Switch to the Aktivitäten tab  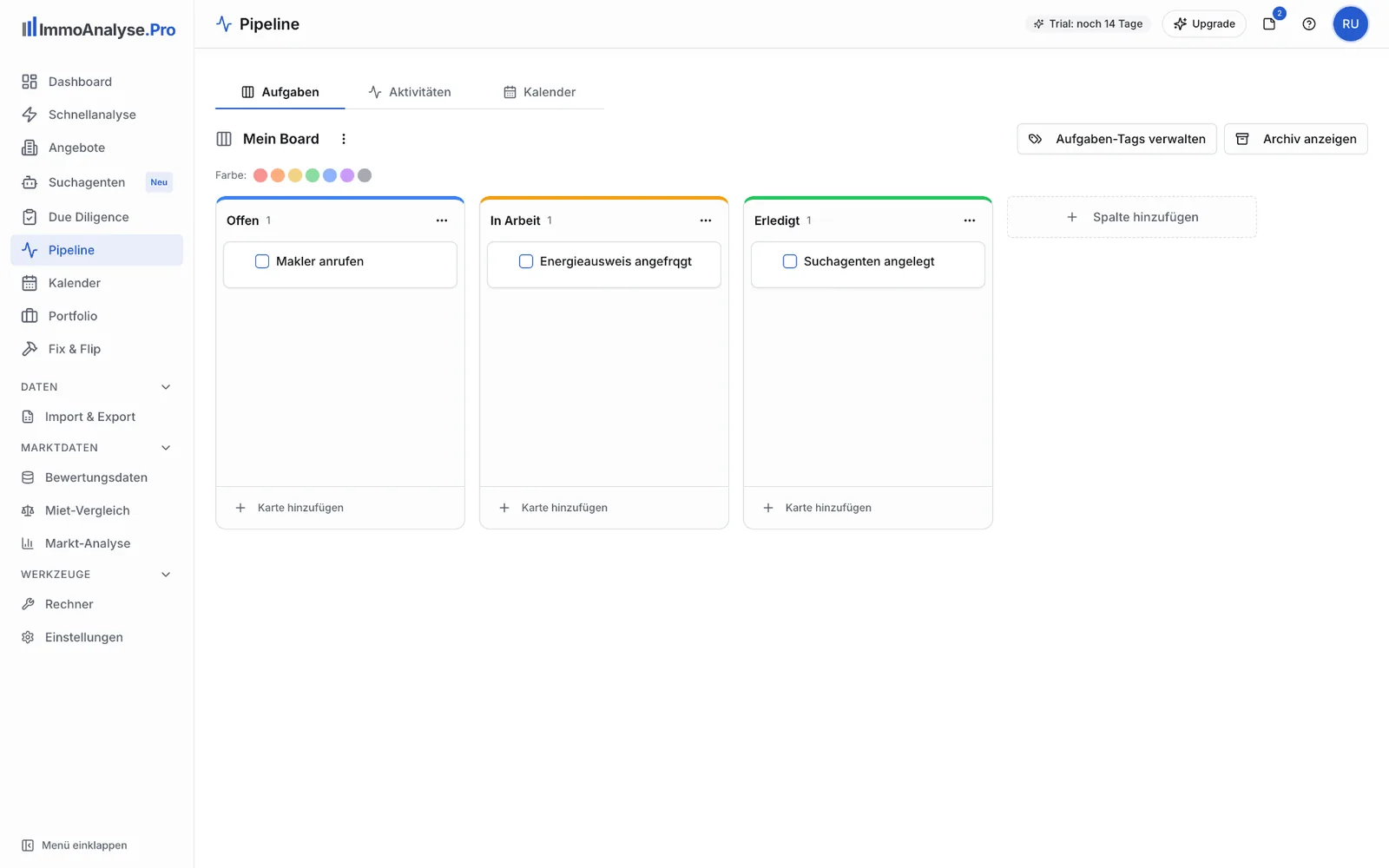[x=410, y=92]
